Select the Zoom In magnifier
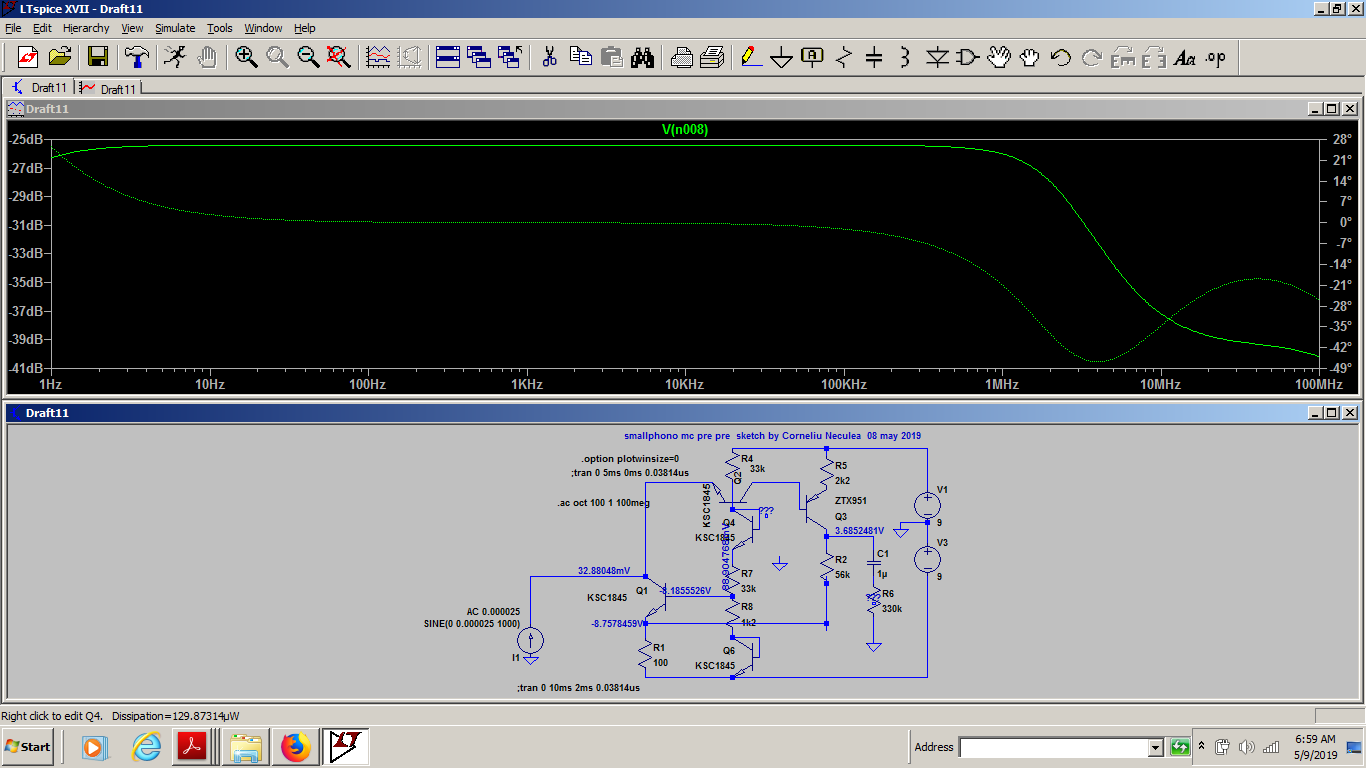 246,57
